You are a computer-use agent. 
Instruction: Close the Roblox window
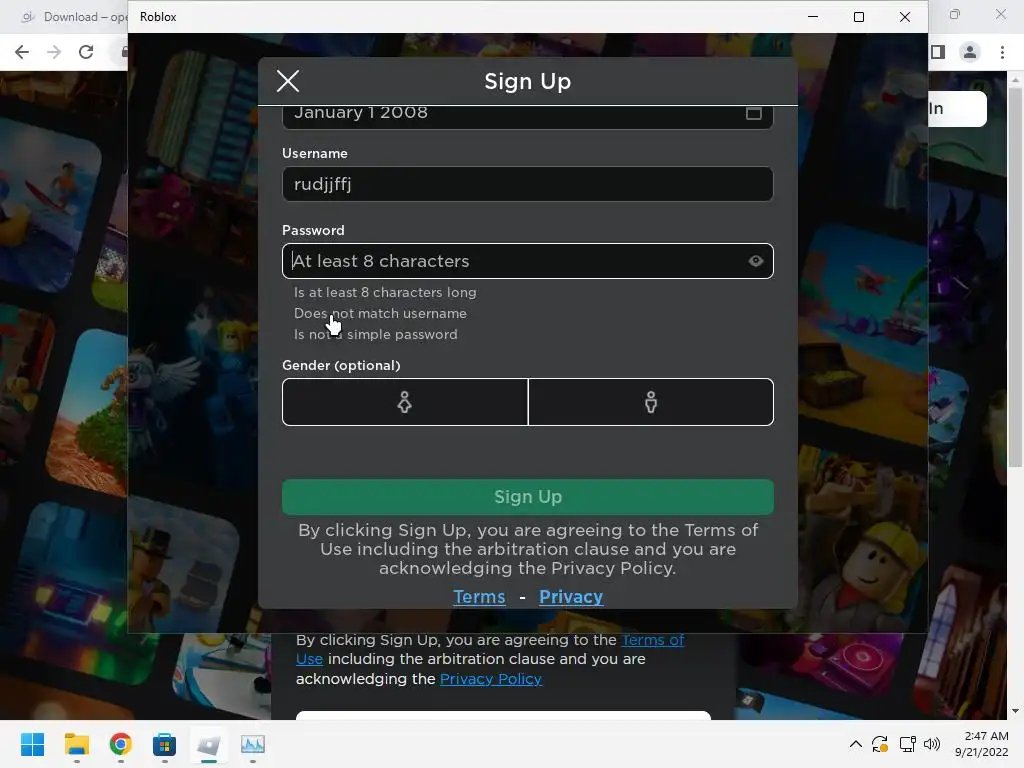904,17
